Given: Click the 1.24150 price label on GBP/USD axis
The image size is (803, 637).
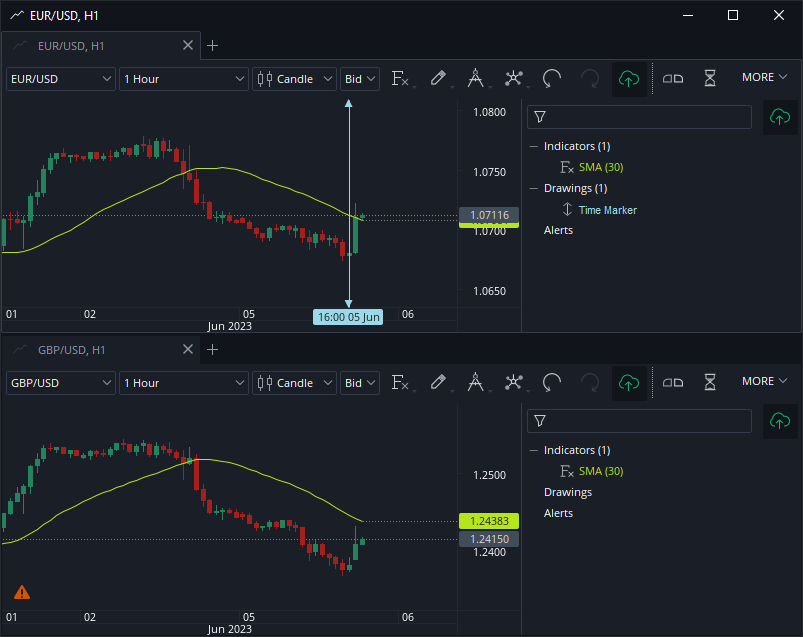Looking at the screenshot, I should coord(489,539).
